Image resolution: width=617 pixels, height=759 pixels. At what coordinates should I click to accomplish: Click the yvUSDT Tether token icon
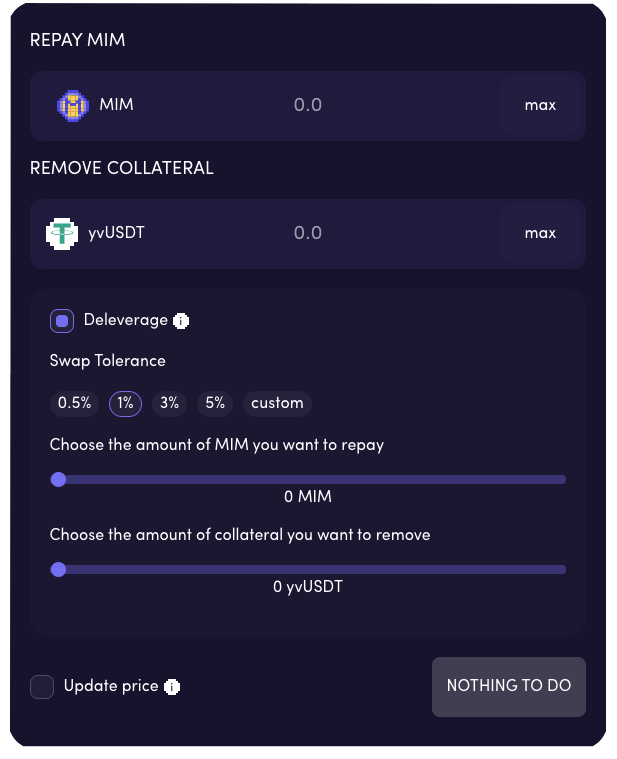[x=62, y=233]
